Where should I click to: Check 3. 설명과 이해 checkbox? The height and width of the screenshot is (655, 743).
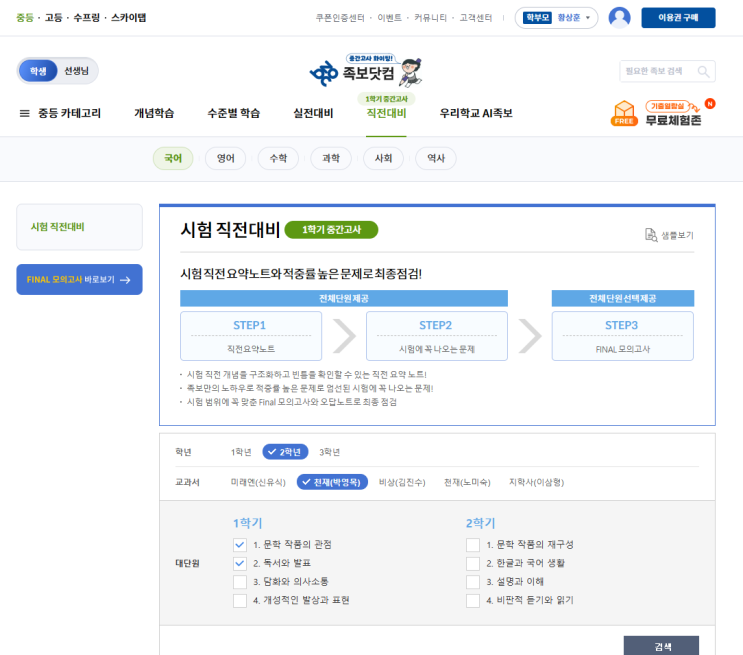pos(473,582)
